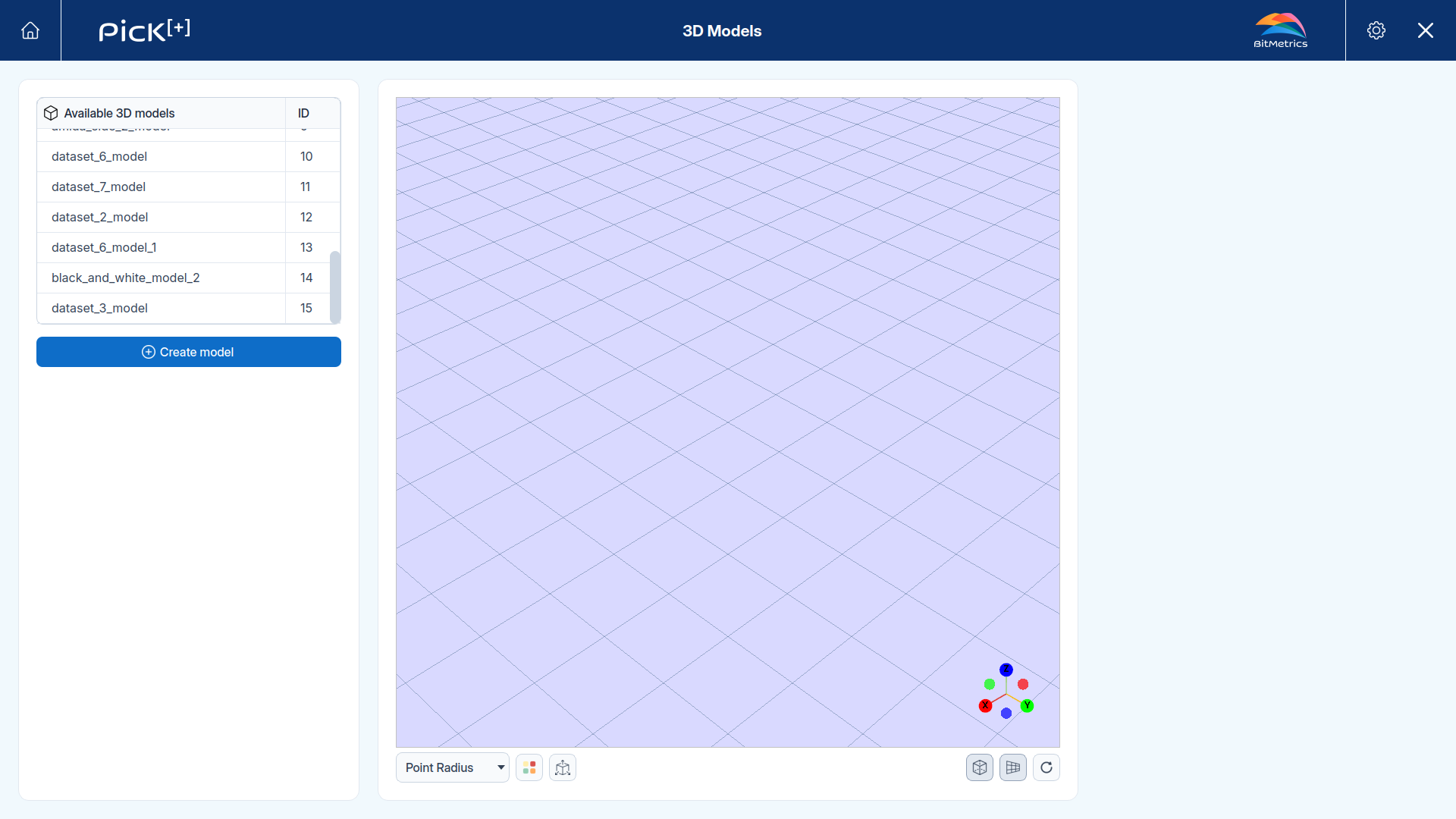
Task: Click ID cell 13
Action: click(306, 247)
